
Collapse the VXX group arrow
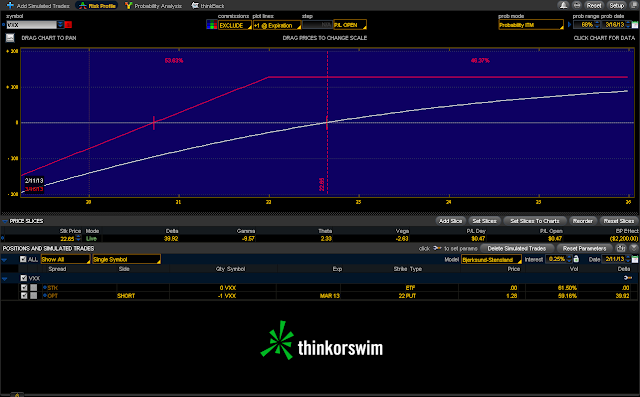pyautogui.click(x=4, y=279)
